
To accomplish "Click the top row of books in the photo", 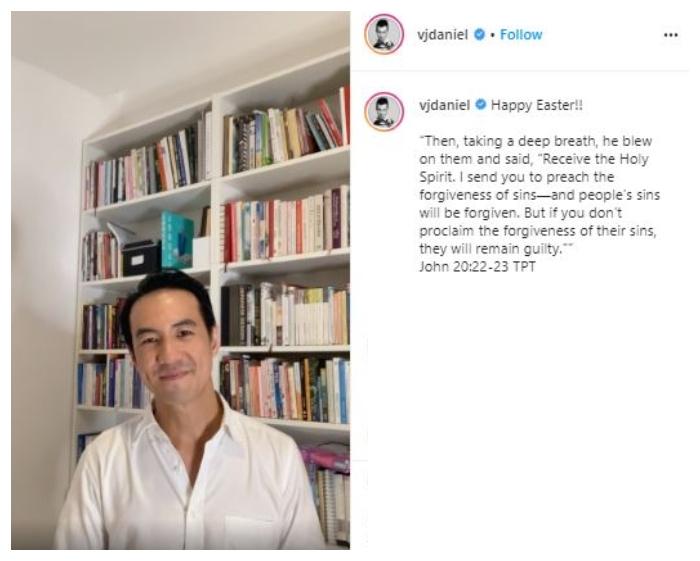I will (x=217, y=147).
